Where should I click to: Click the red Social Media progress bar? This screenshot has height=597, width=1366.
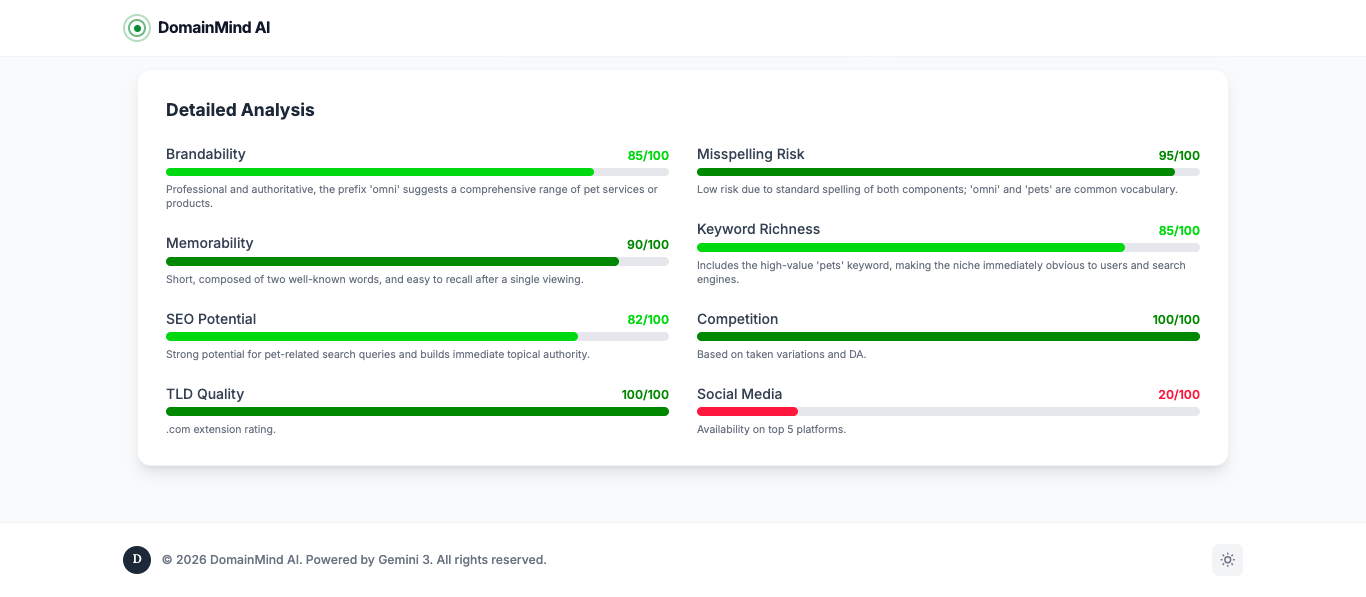coord(948,412)
